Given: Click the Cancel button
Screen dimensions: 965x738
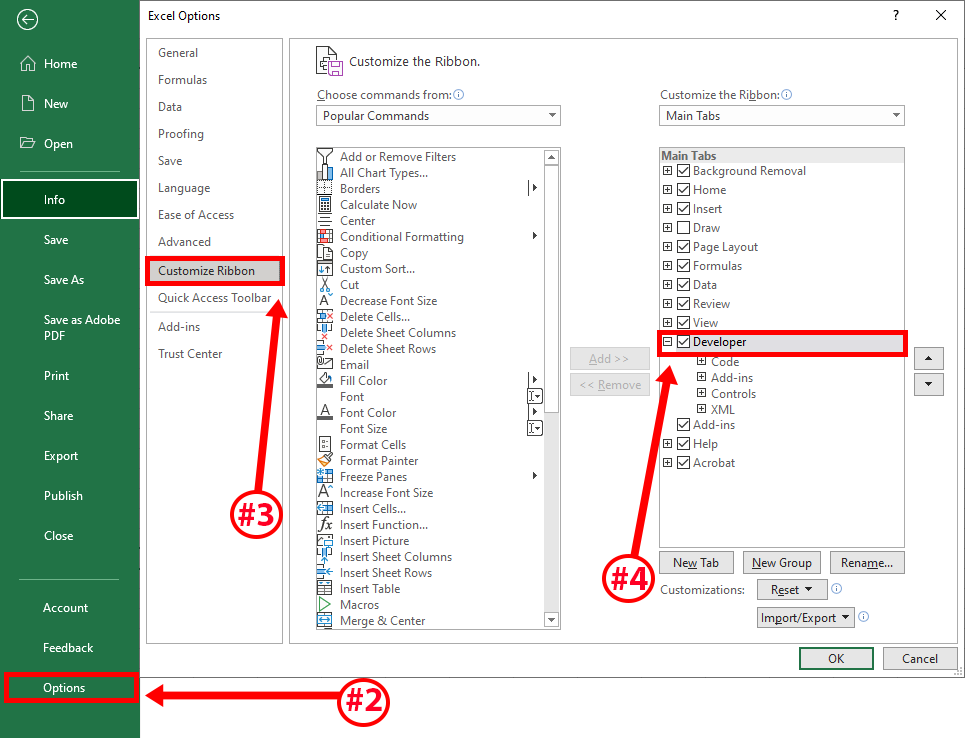Looking at the screenshot, I should pyautogui.click(x=919, y=659).
